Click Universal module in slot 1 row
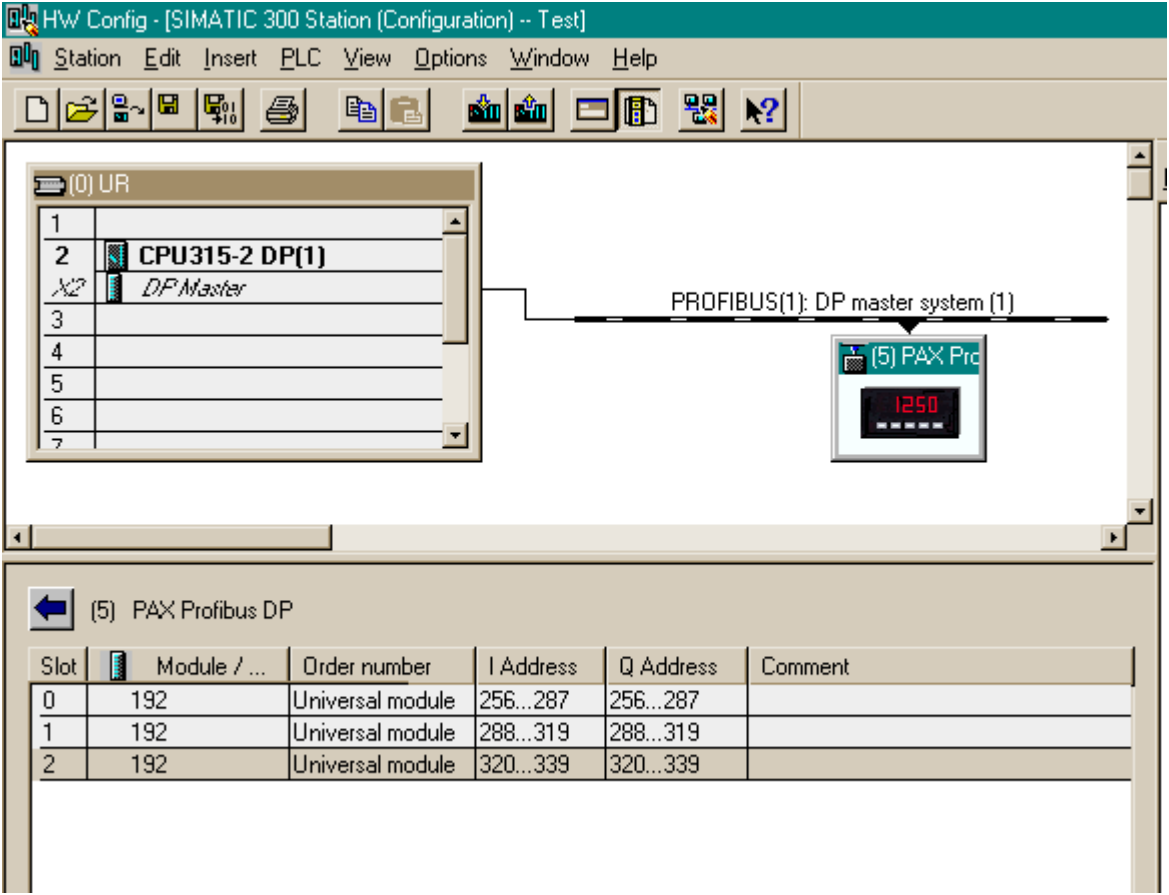This screenshot has height=895, width=1169. (x=382, y=732)
